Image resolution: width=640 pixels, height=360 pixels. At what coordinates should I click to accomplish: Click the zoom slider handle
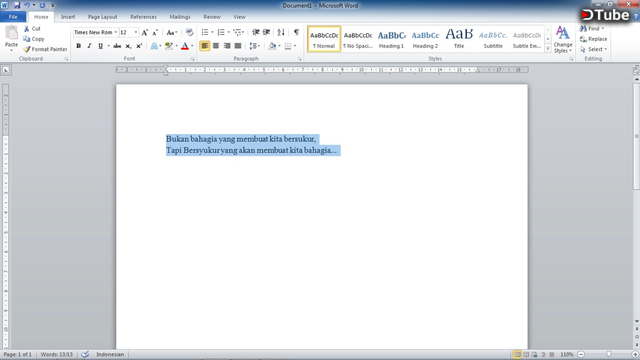(609, 354)
